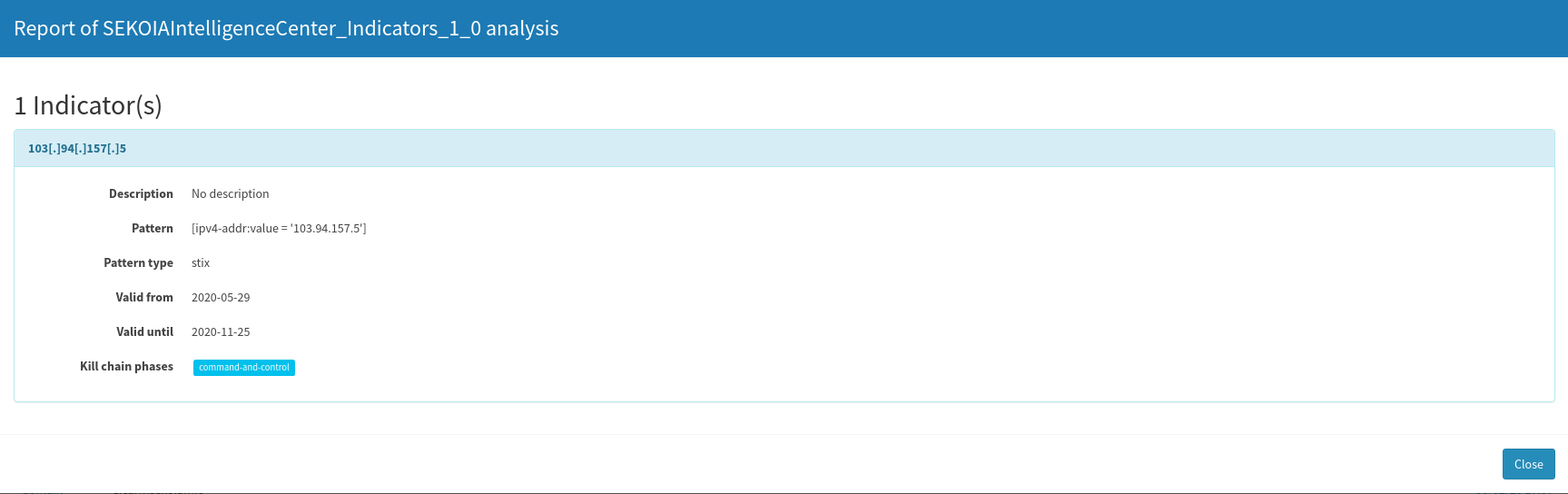The image size is (1568, 494).
Task: Close the analysis report dialog
Action: pyautogui.click(x=1528, y=464)
